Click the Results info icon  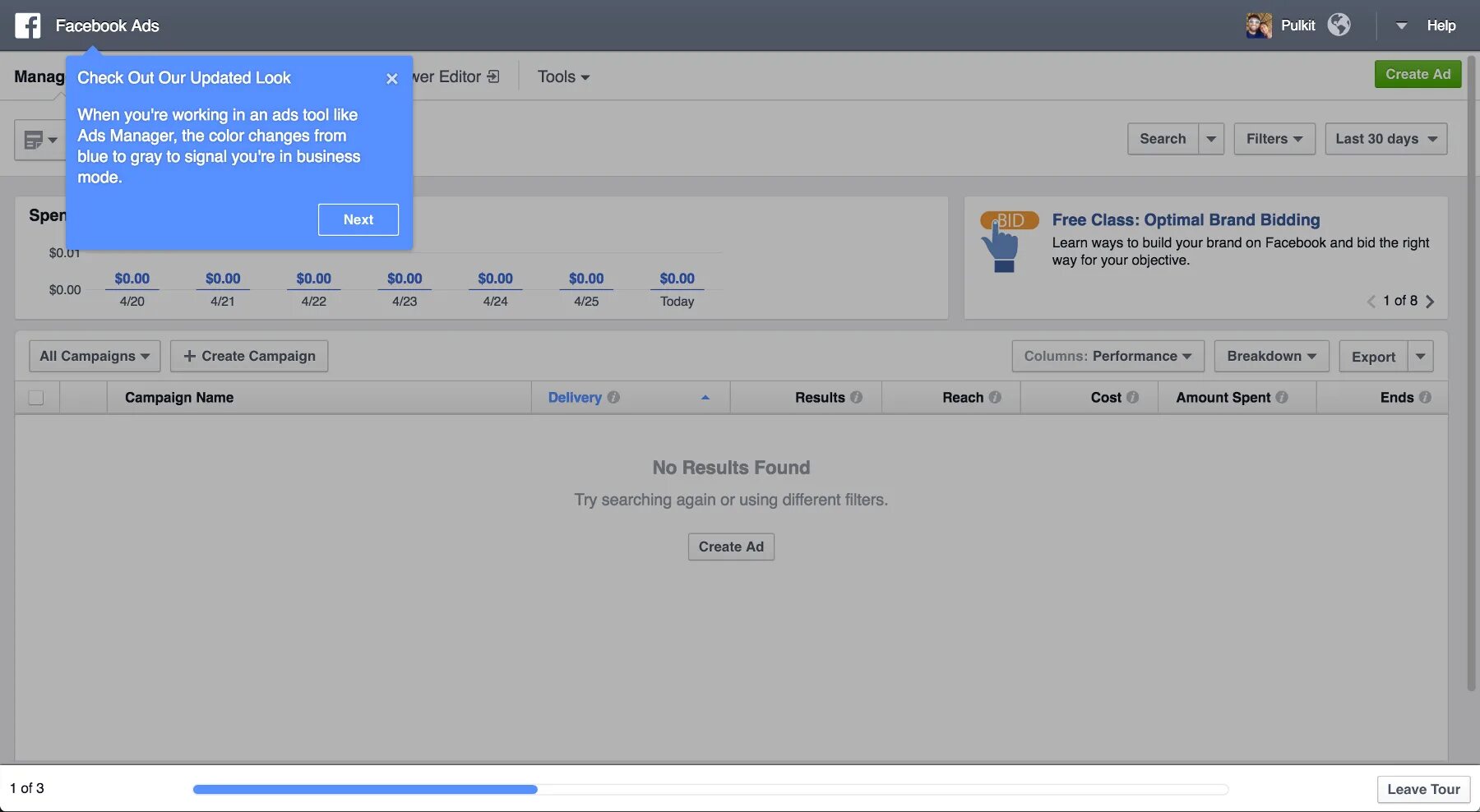coord(857,397)
